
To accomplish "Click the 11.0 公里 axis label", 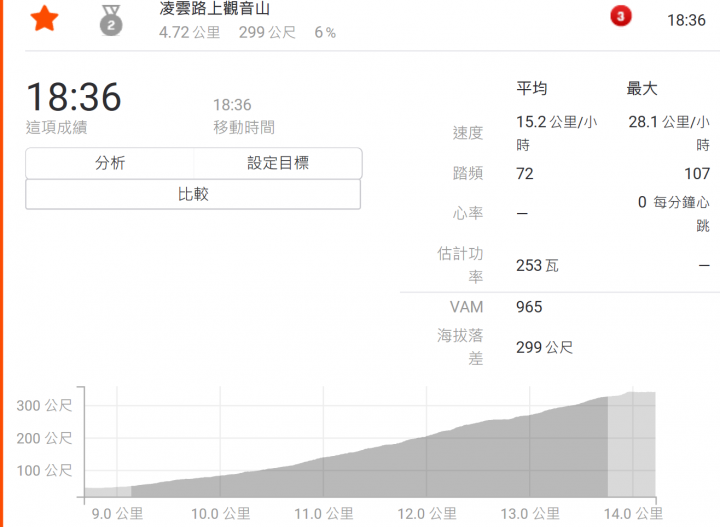I will [x=324, y=514].
